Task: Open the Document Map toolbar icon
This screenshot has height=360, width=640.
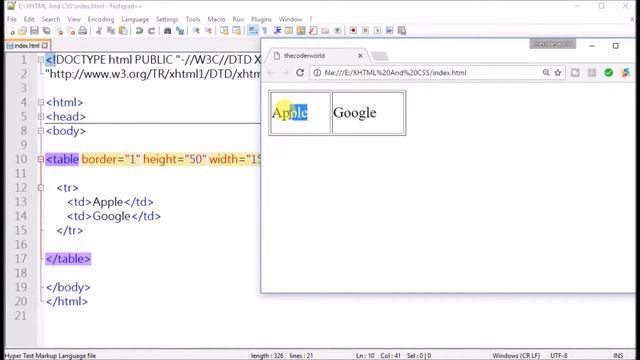Action: [301, 31]
